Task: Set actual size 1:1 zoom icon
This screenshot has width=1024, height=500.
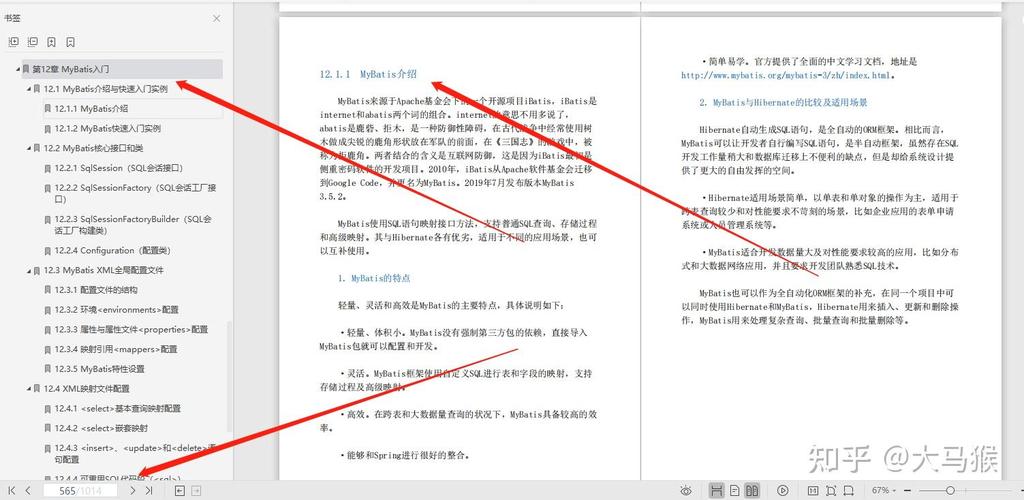Action: (x=813, y=490)
